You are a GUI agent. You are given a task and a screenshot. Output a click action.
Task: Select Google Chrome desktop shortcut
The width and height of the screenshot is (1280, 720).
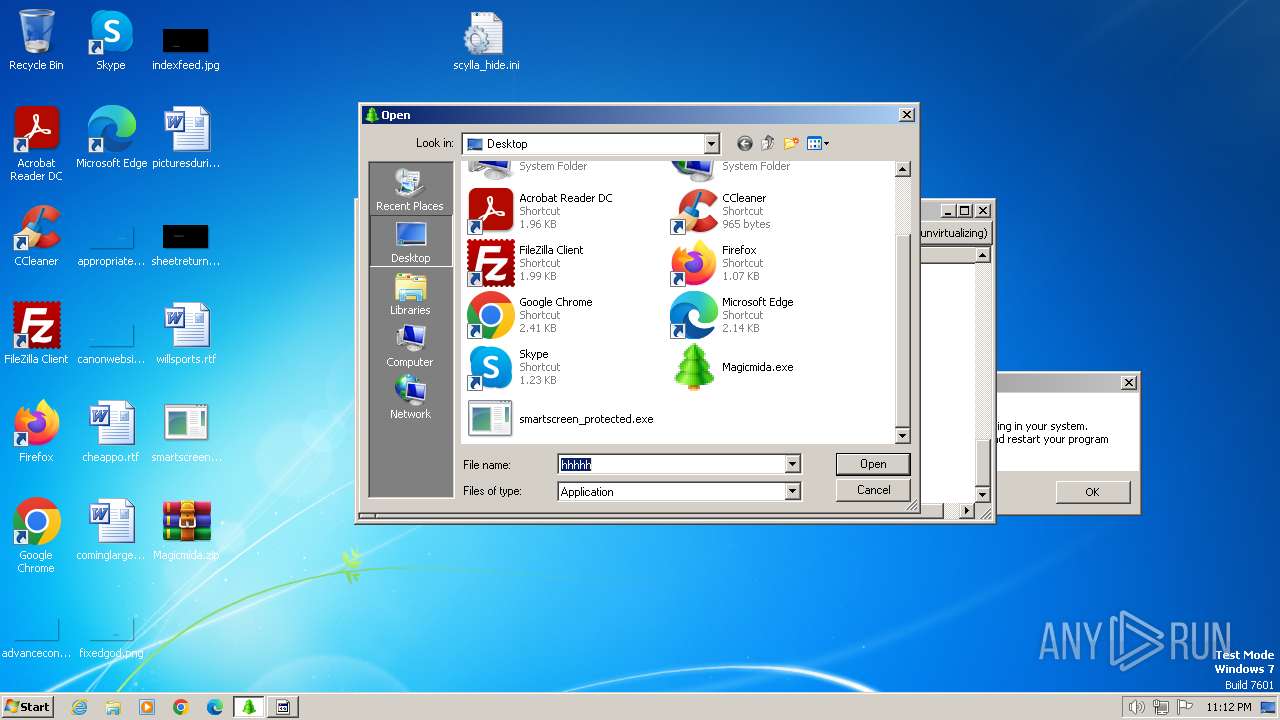pyautogui.click(x=36, y=536)
